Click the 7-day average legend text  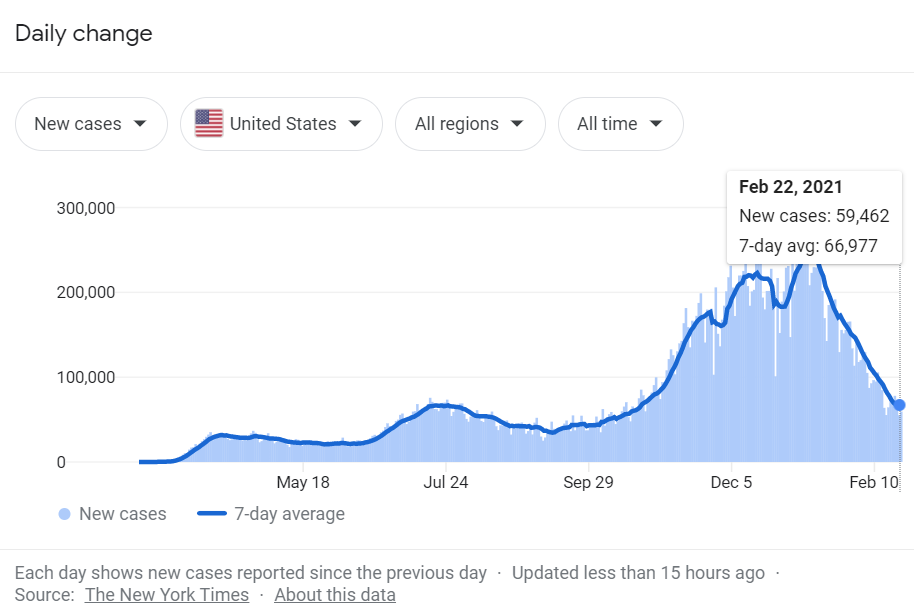289,514
